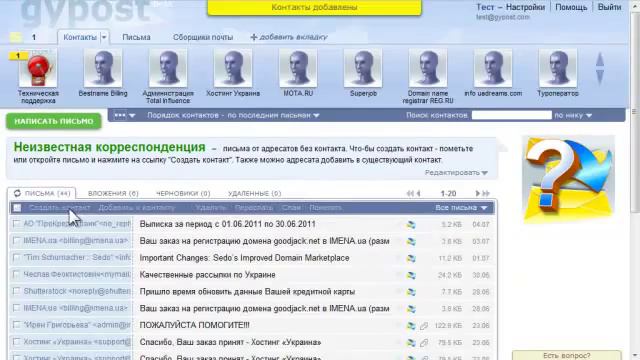Viewport: 640px width, 360px height.
Task: Switch to the Письма top tab
Action: tap(136, 37)
